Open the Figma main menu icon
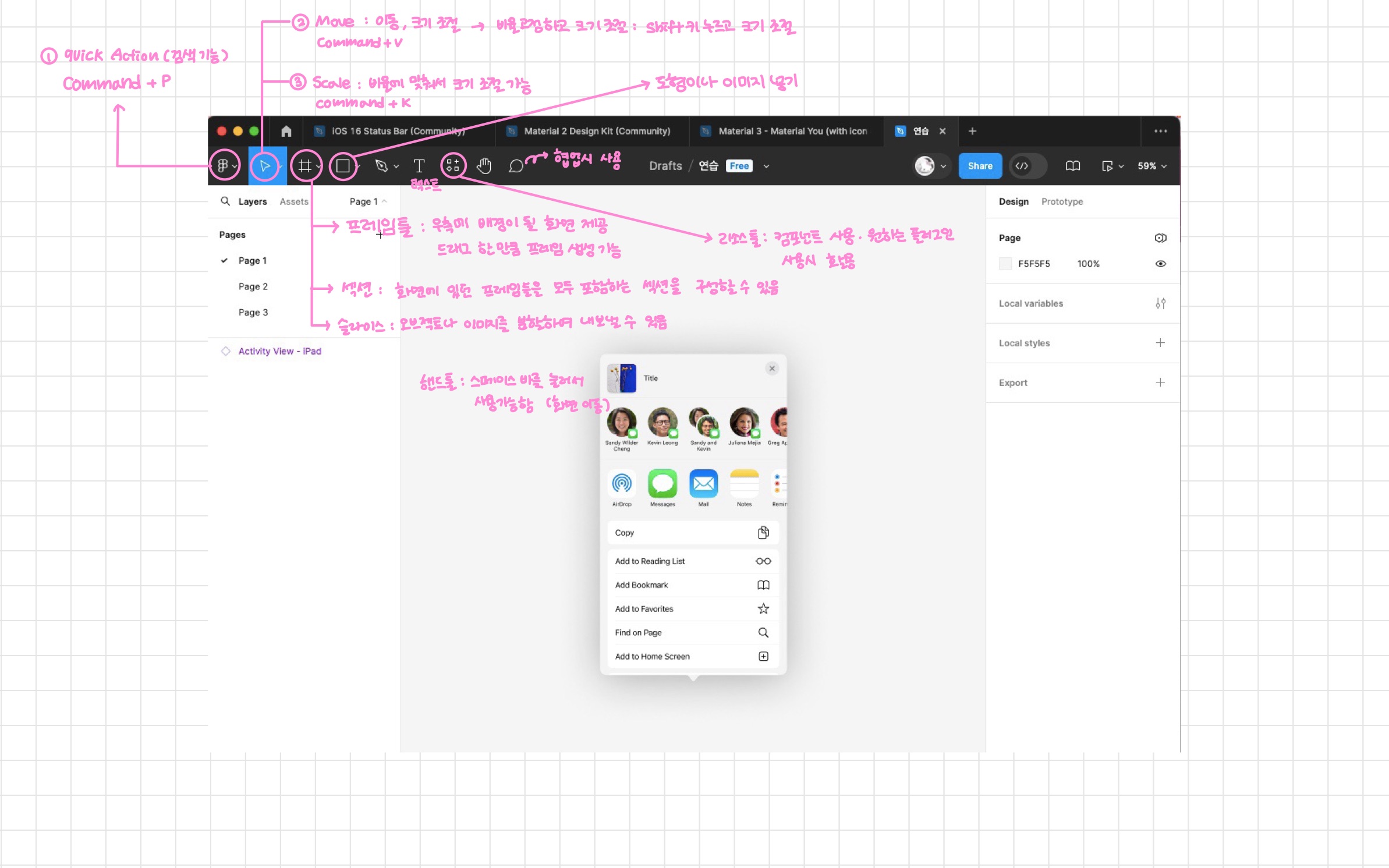 (222, 166)
